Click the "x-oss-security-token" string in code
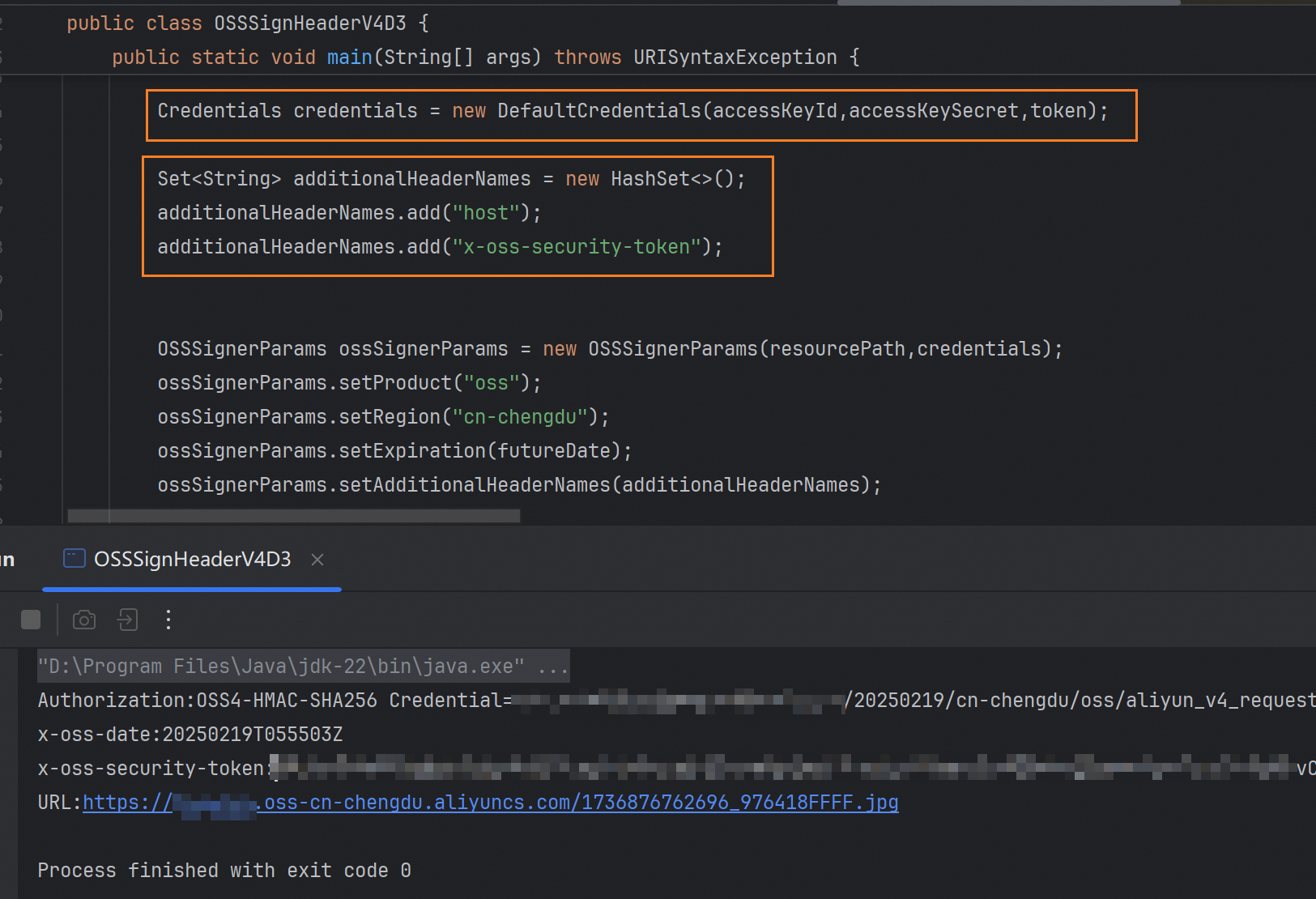Screen dimensions: 1316x899 pyautogui.click(x=576, y=247)
